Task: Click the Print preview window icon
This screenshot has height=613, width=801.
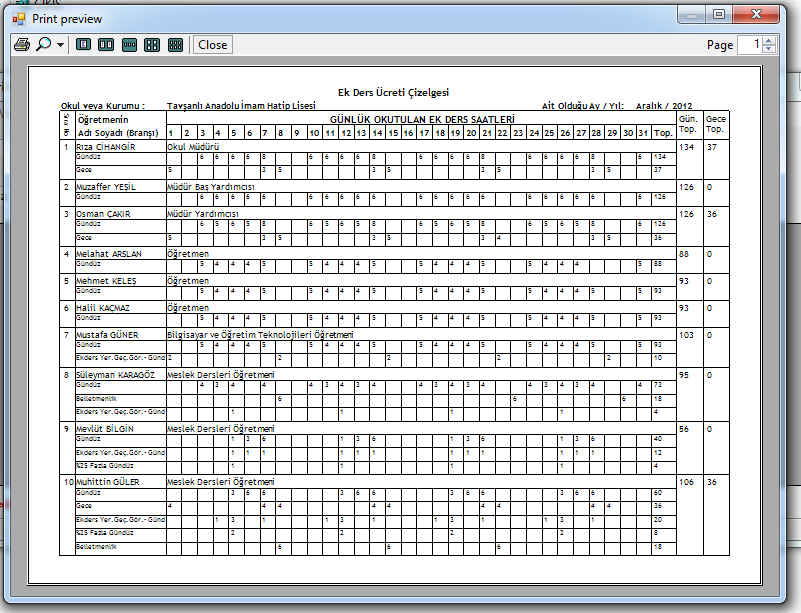Action: coord(19,19)
